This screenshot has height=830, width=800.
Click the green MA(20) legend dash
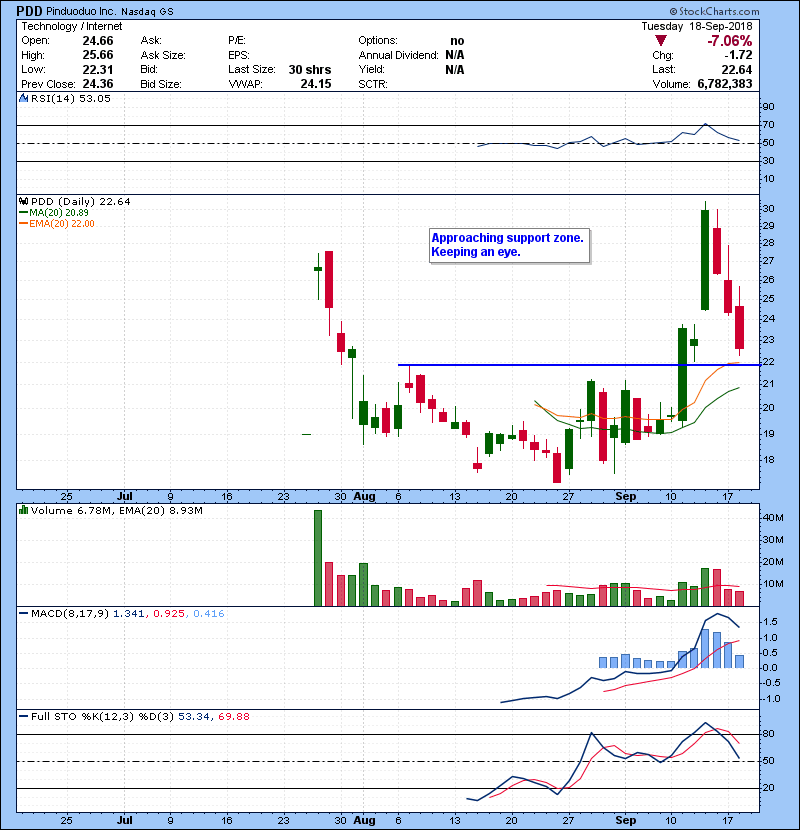point(23,213)
